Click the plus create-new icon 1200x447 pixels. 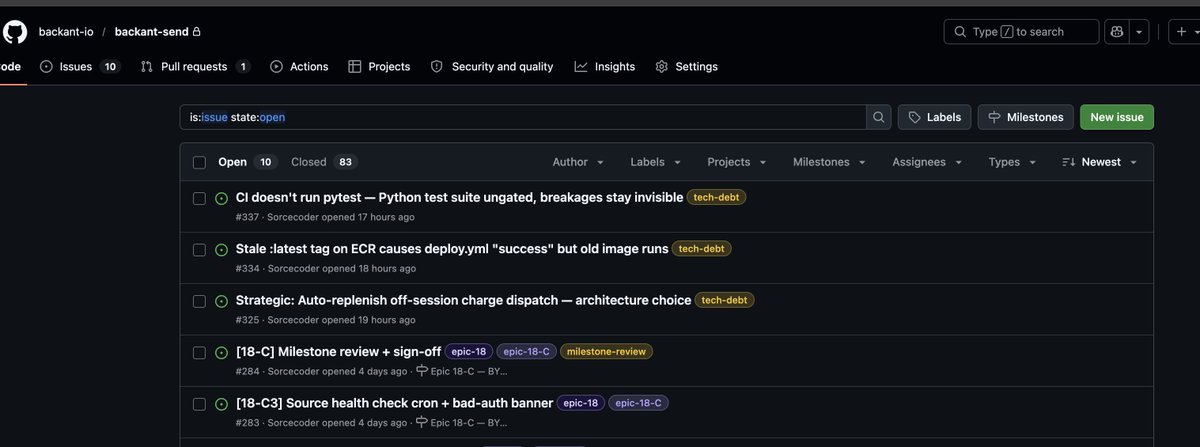(x=1179, y=32)
